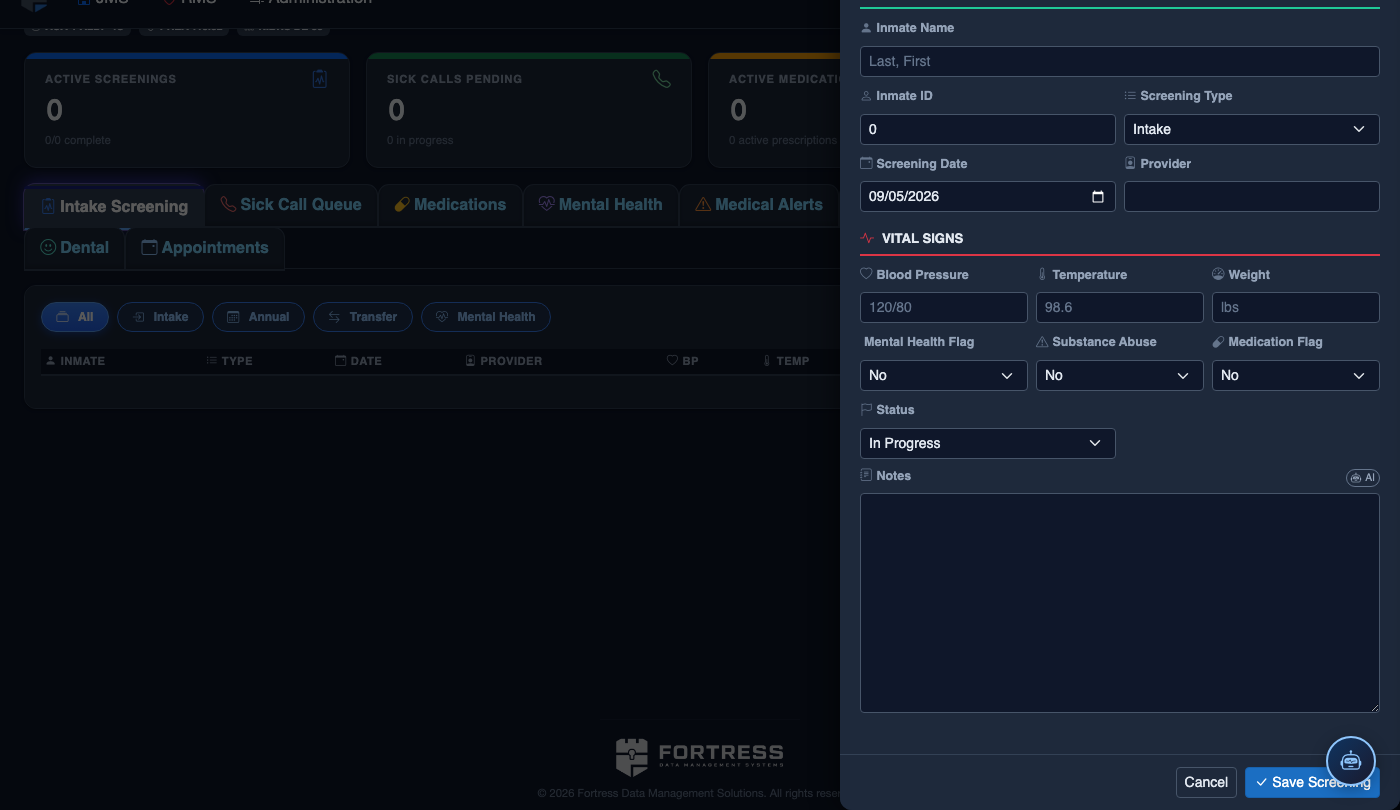Open the Screening Type dropdown
The image size is (1400, 810).
click(x=1251, y=129)
